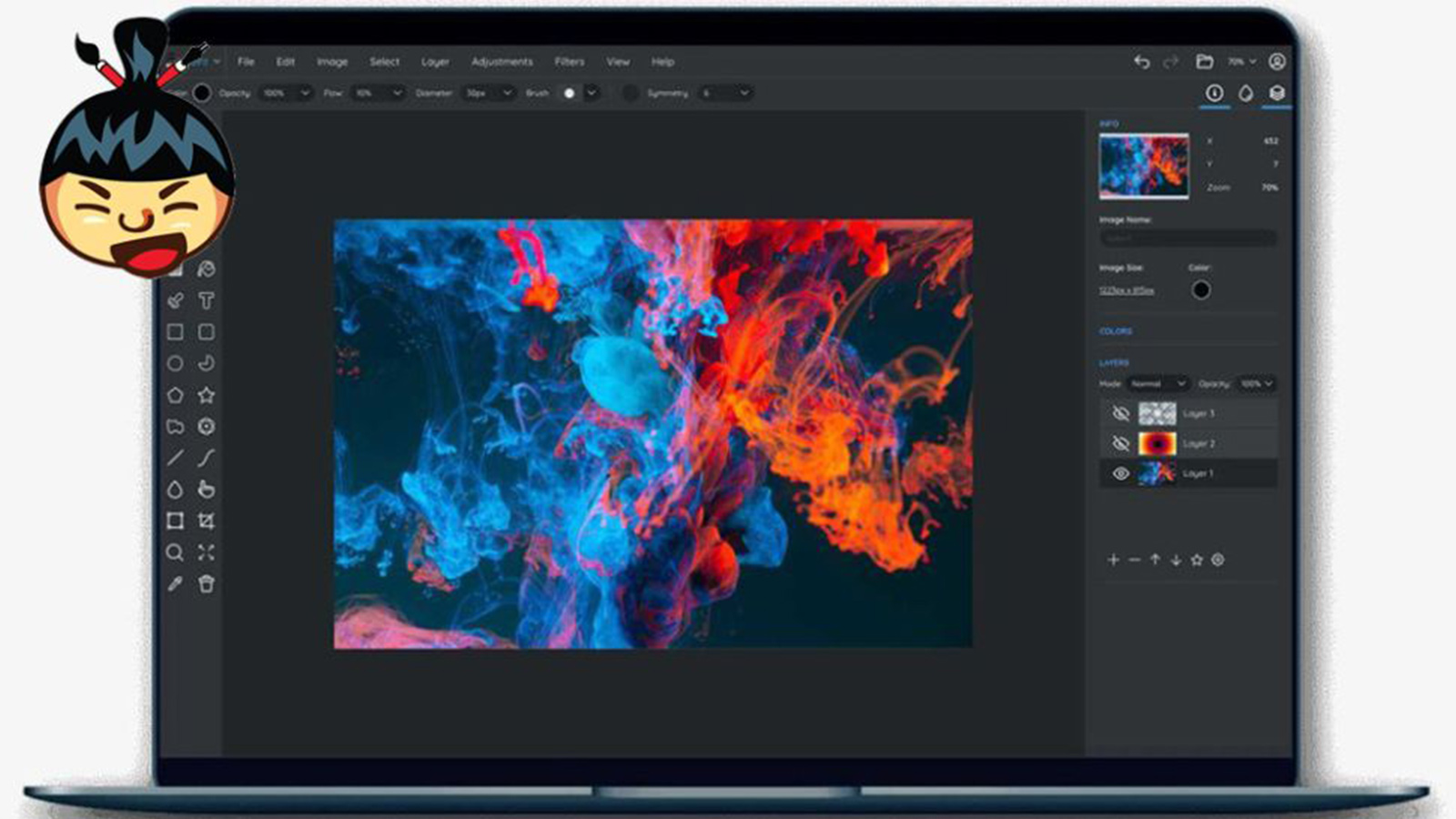This screenshot has width=1456, height=819.
Task: Open the user account icon
Action: click(x=1278, y=62)
